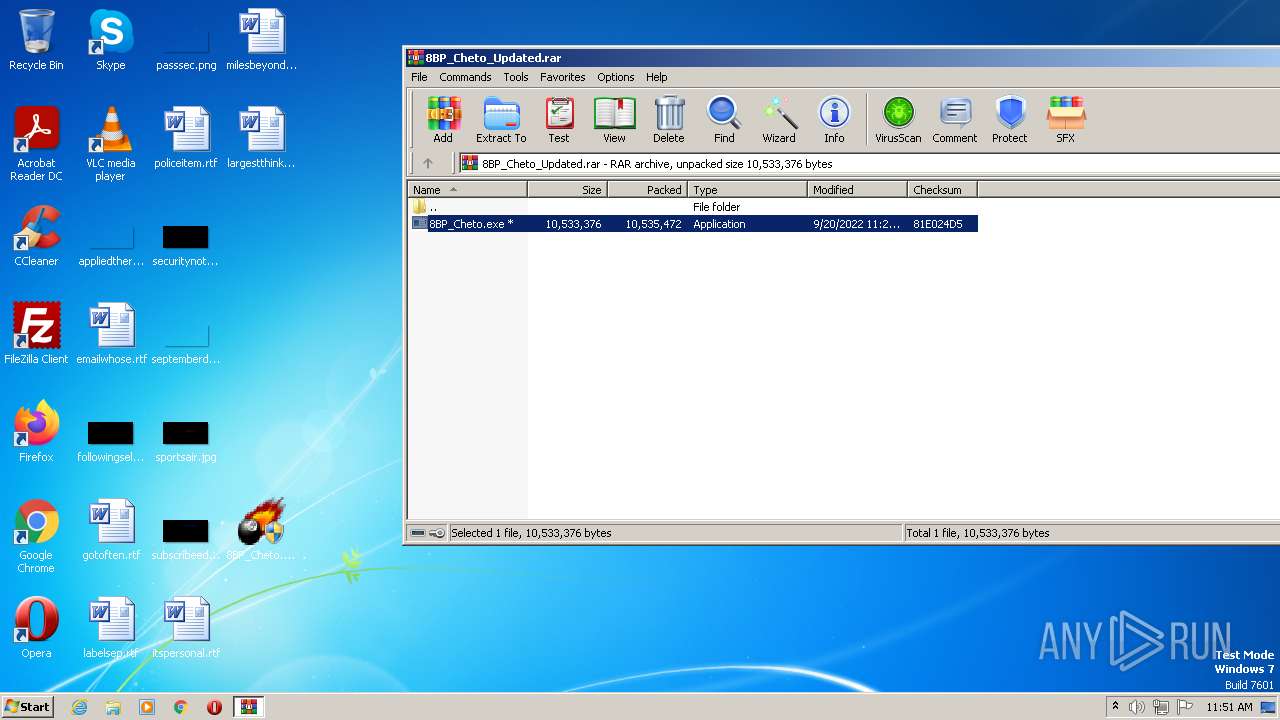Run VirusScan from the toolbar
This screenshot has width=1280, height=720.
[x=898, y=120]
